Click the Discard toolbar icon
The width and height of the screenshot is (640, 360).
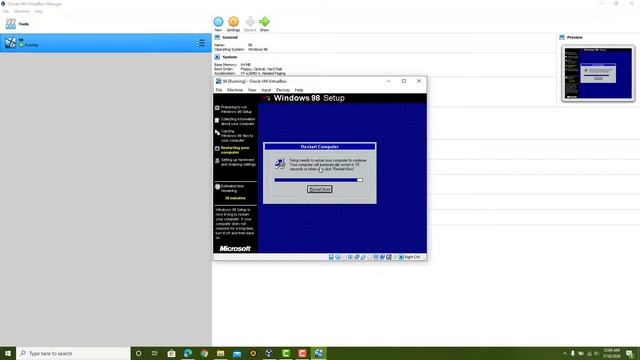250,22
